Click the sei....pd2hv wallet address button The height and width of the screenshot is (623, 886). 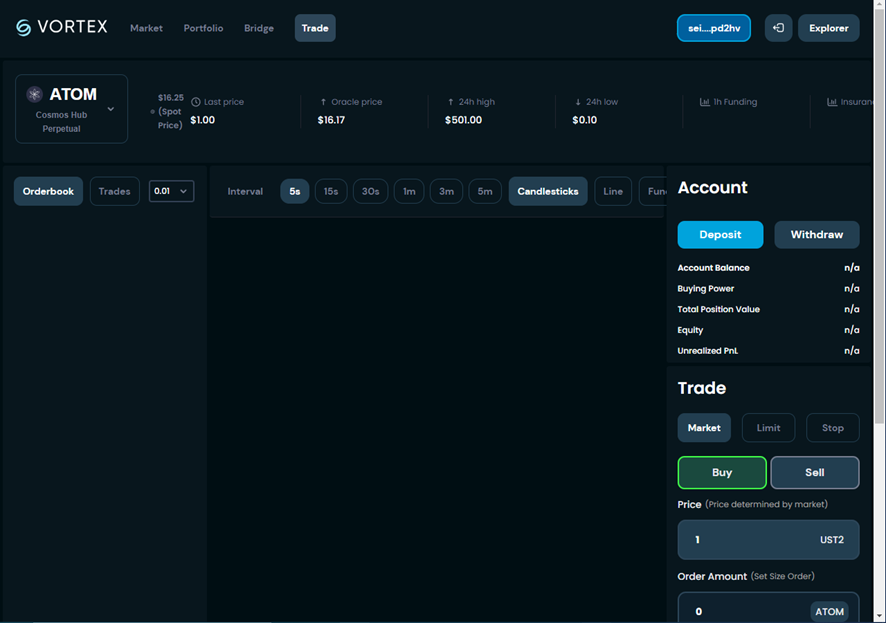coord(714,28)
